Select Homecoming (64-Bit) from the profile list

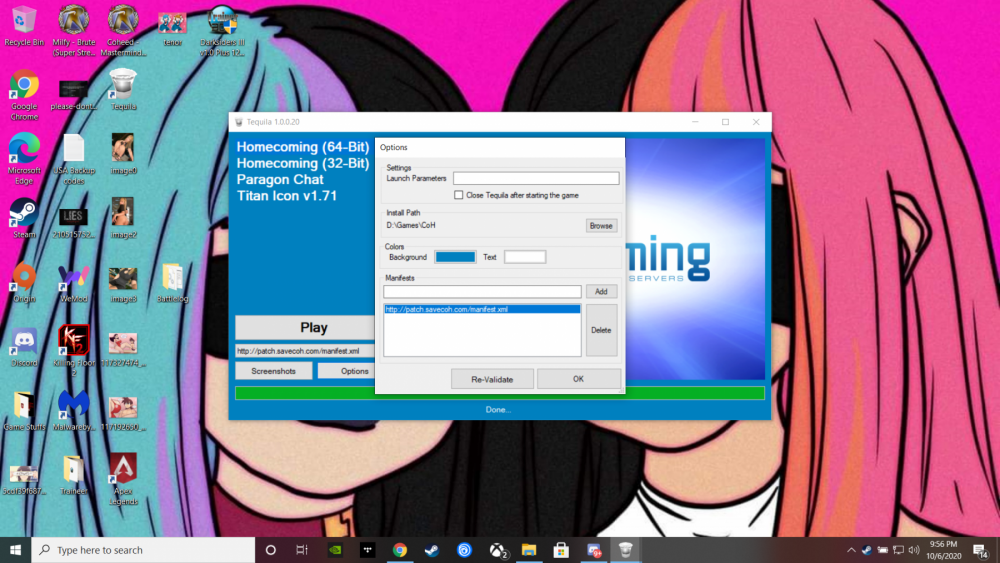[302, 148]
